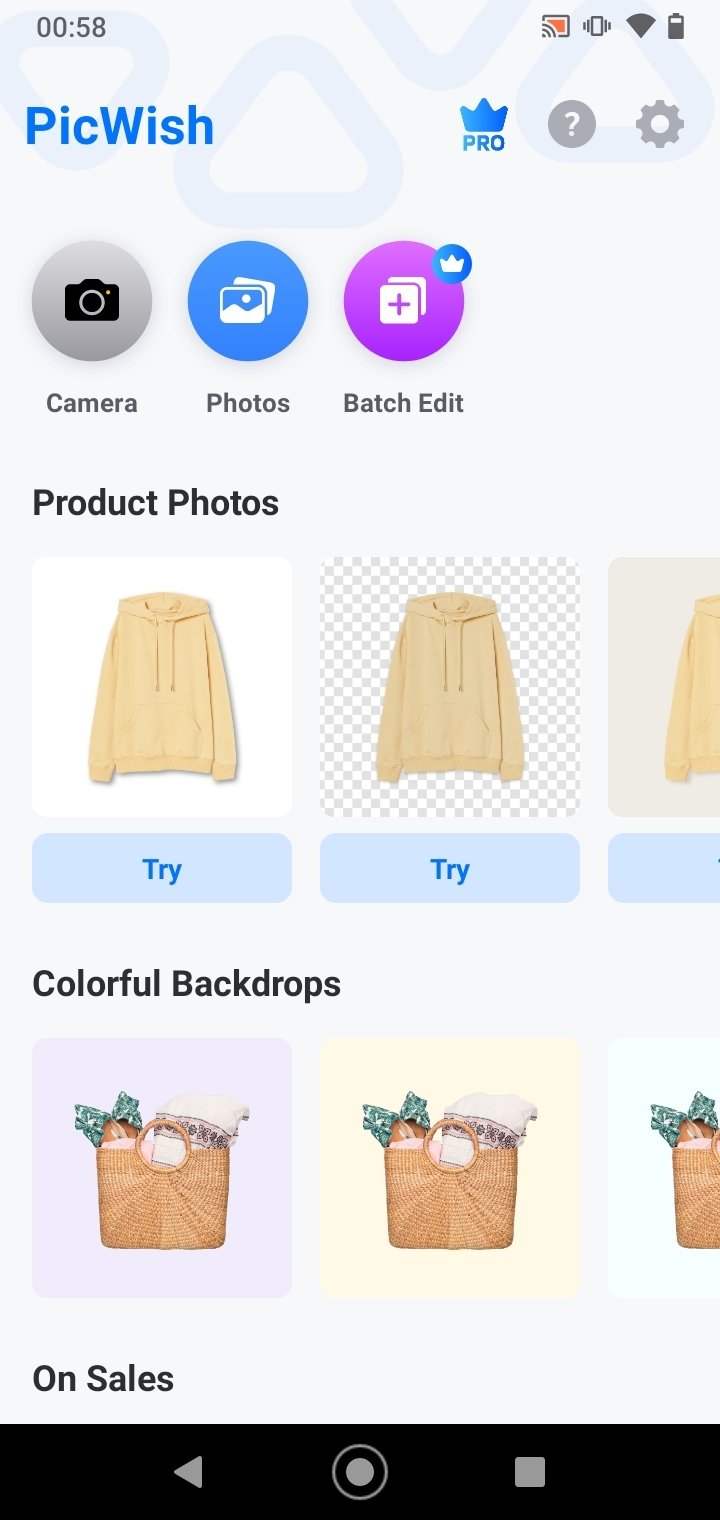Open recent apps square button
Screen dimensions: 720x1520
[530, 1472]
